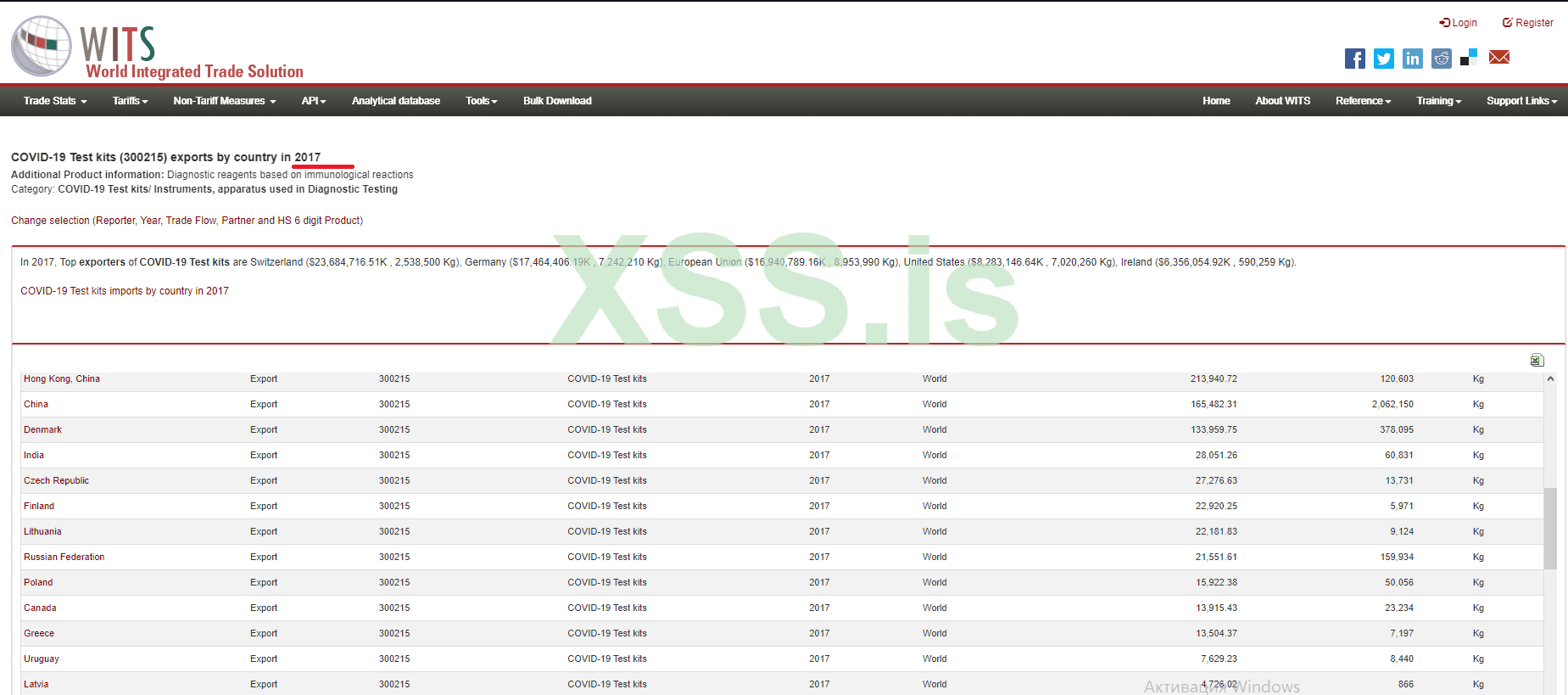
Task: Go to Analytical database
Action: (x=396, y=101)
